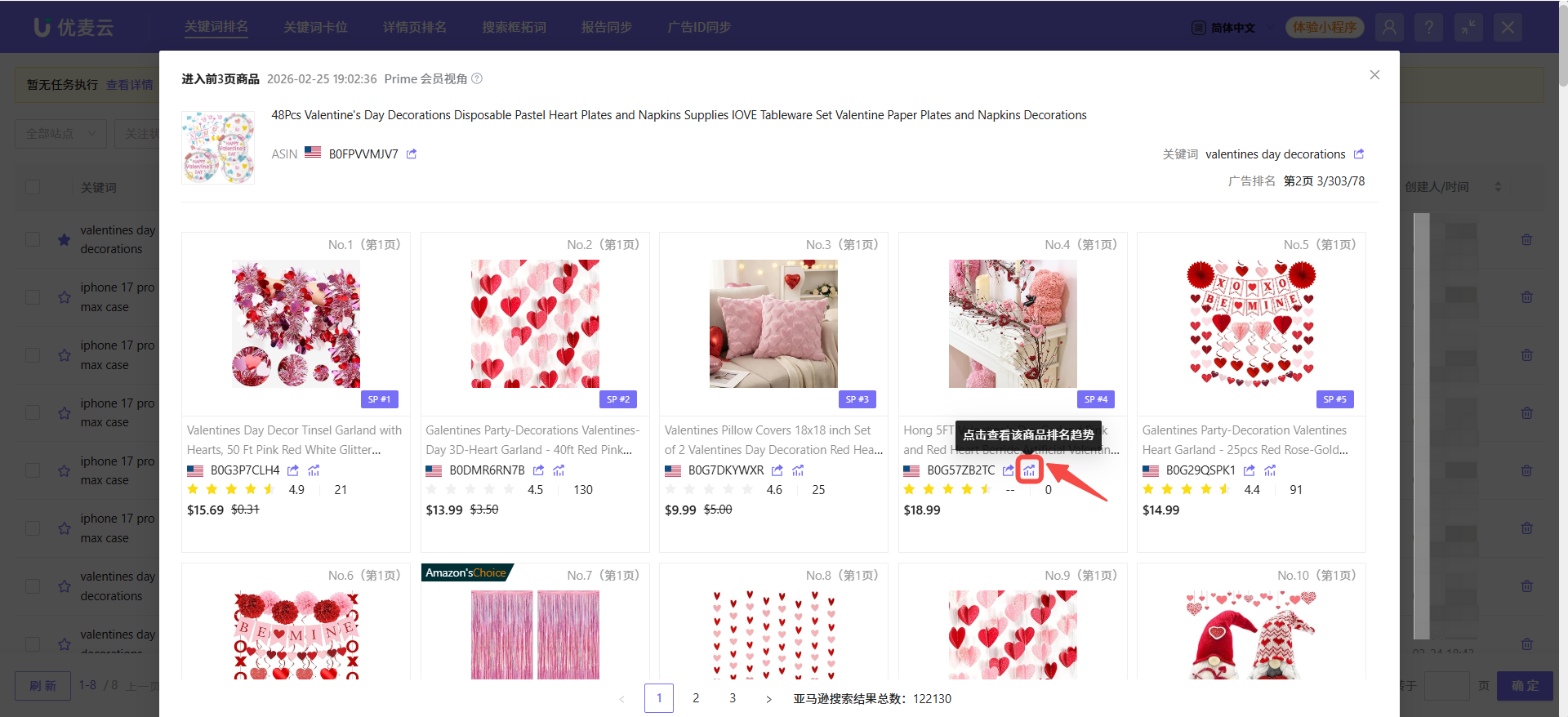Star the first iphone 17 pro max case keyword

coord(64,297)
